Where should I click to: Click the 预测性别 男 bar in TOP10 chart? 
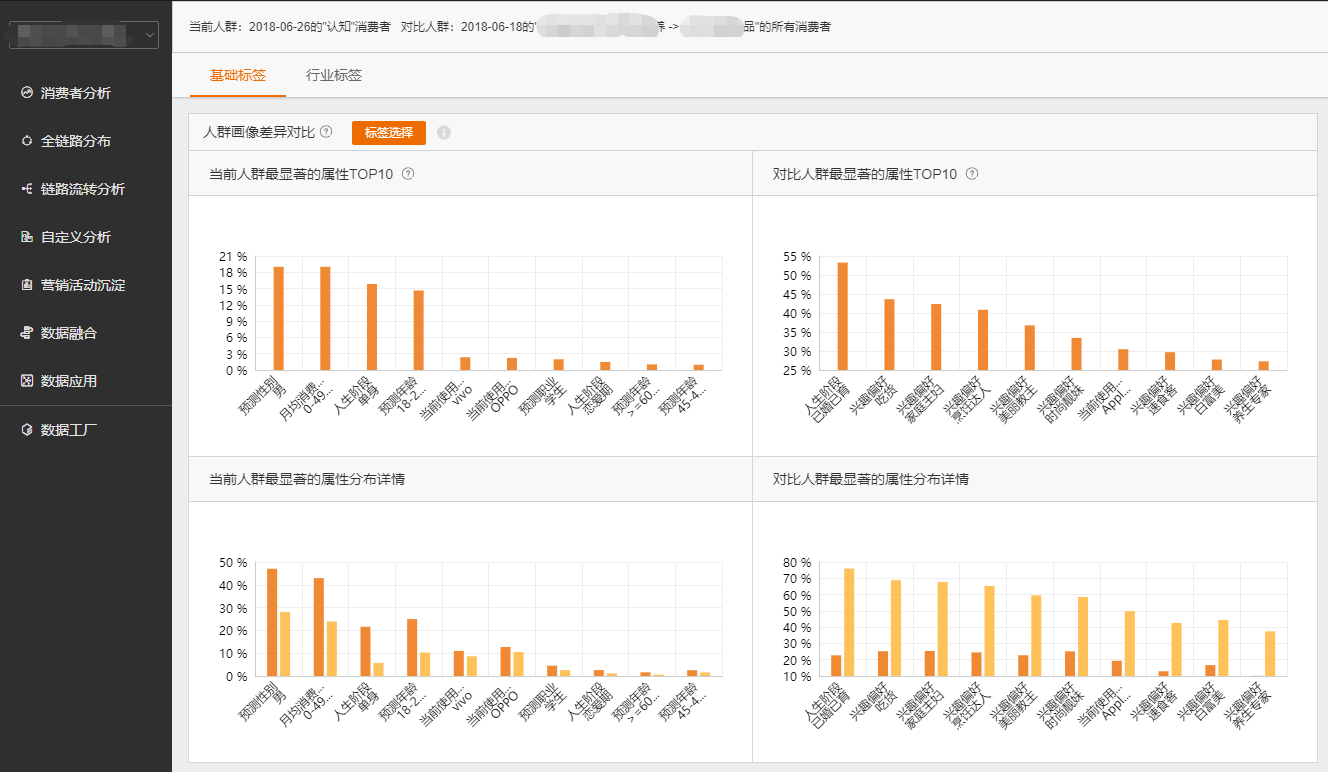279,318
